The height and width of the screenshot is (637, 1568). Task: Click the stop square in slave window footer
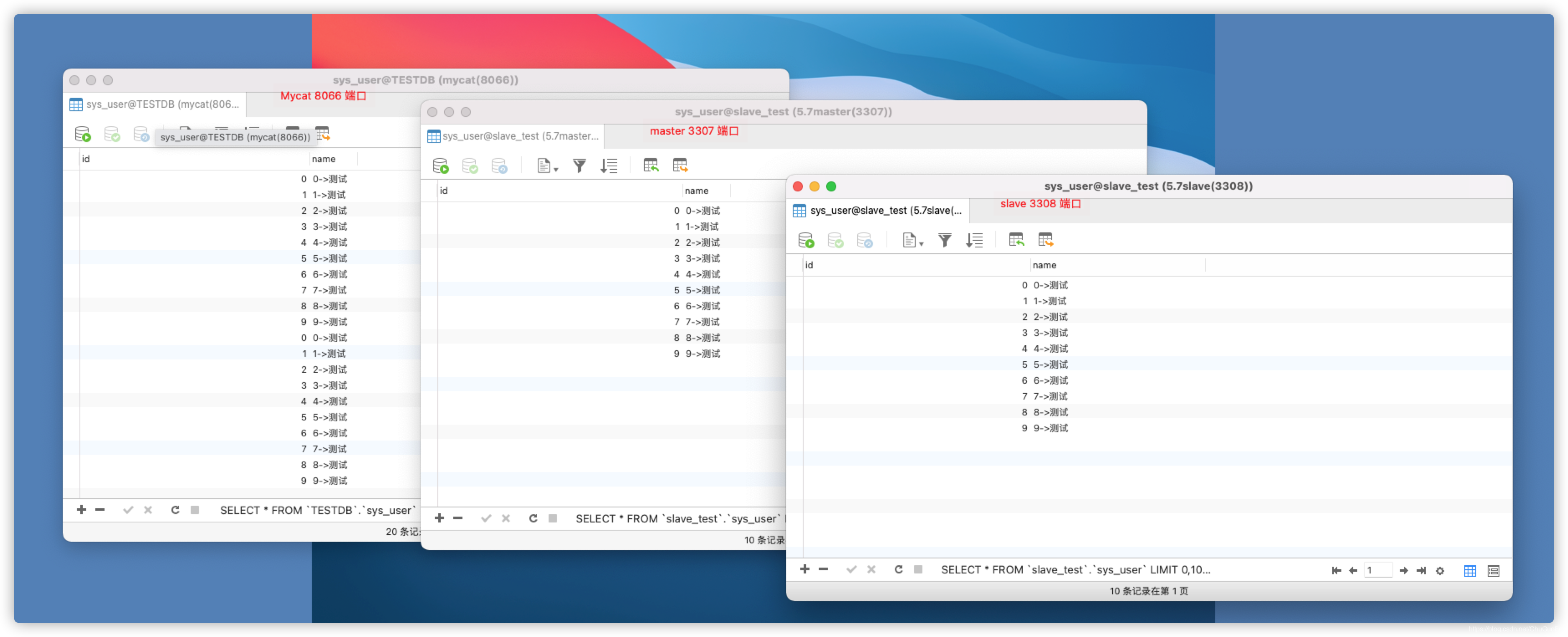click(x=918, y=569)
